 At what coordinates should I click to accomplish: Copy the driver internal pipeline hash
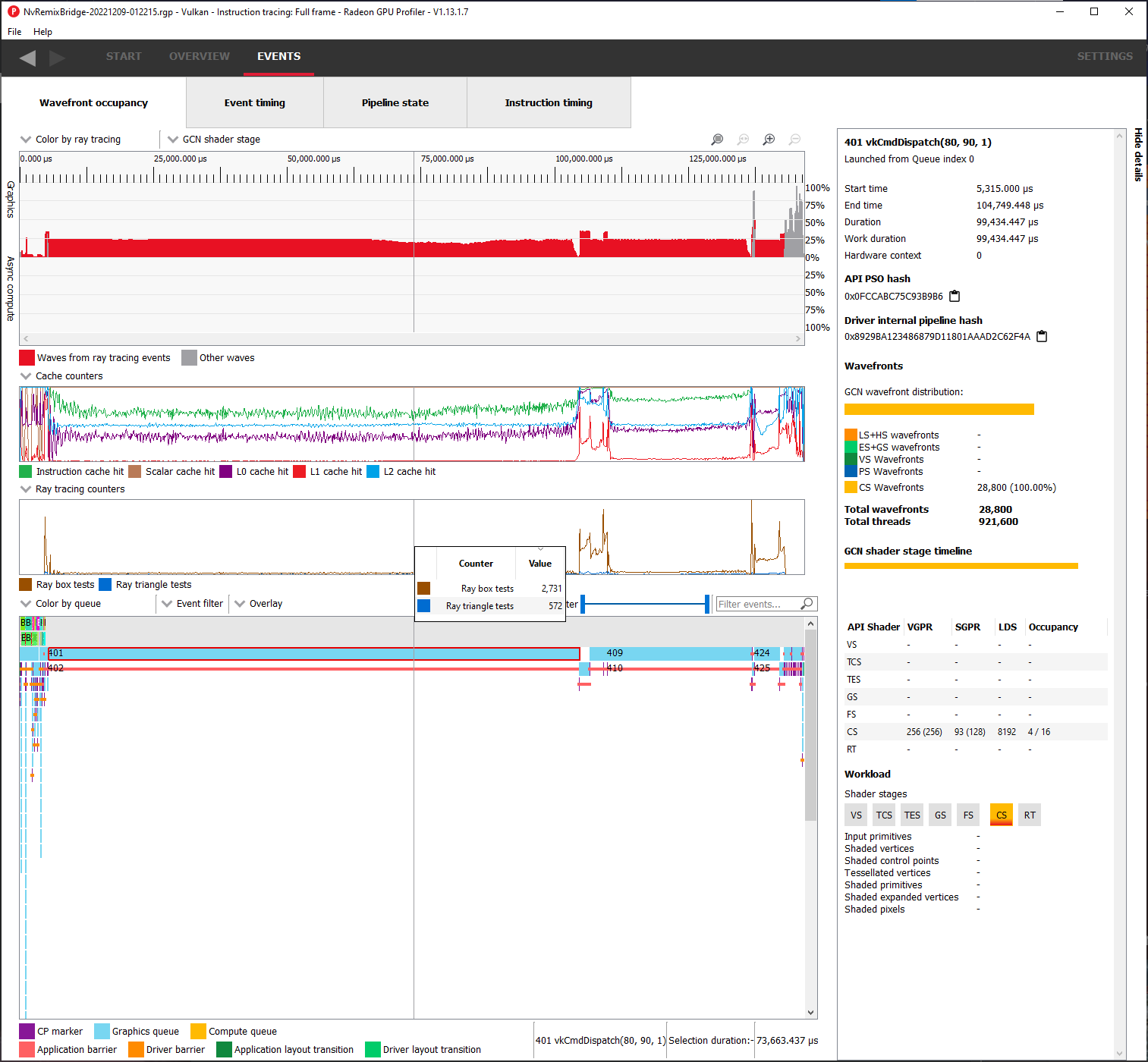[1042, 336]
